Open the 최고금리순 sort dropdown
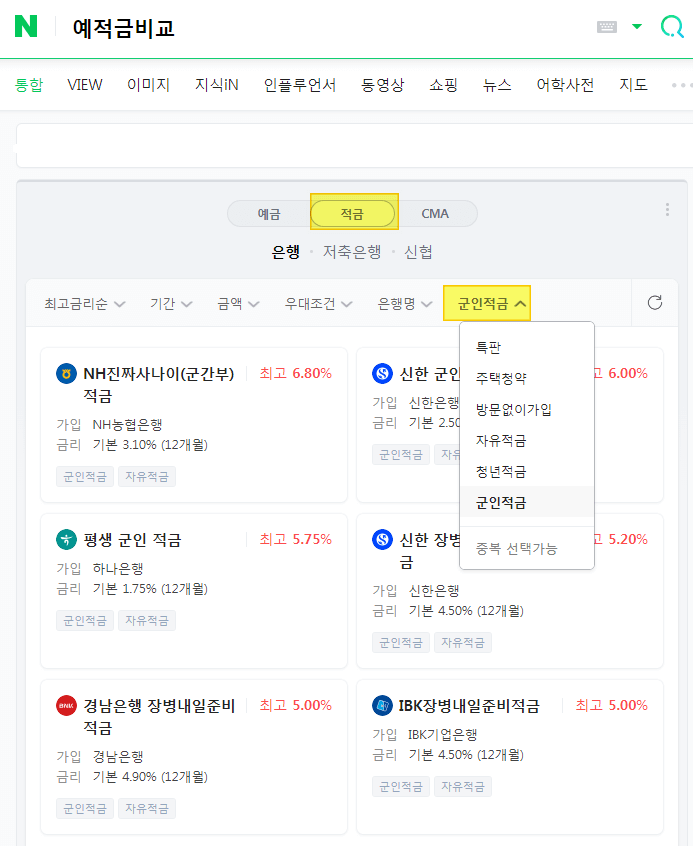 pyautogui.click(x=85, y=304)
